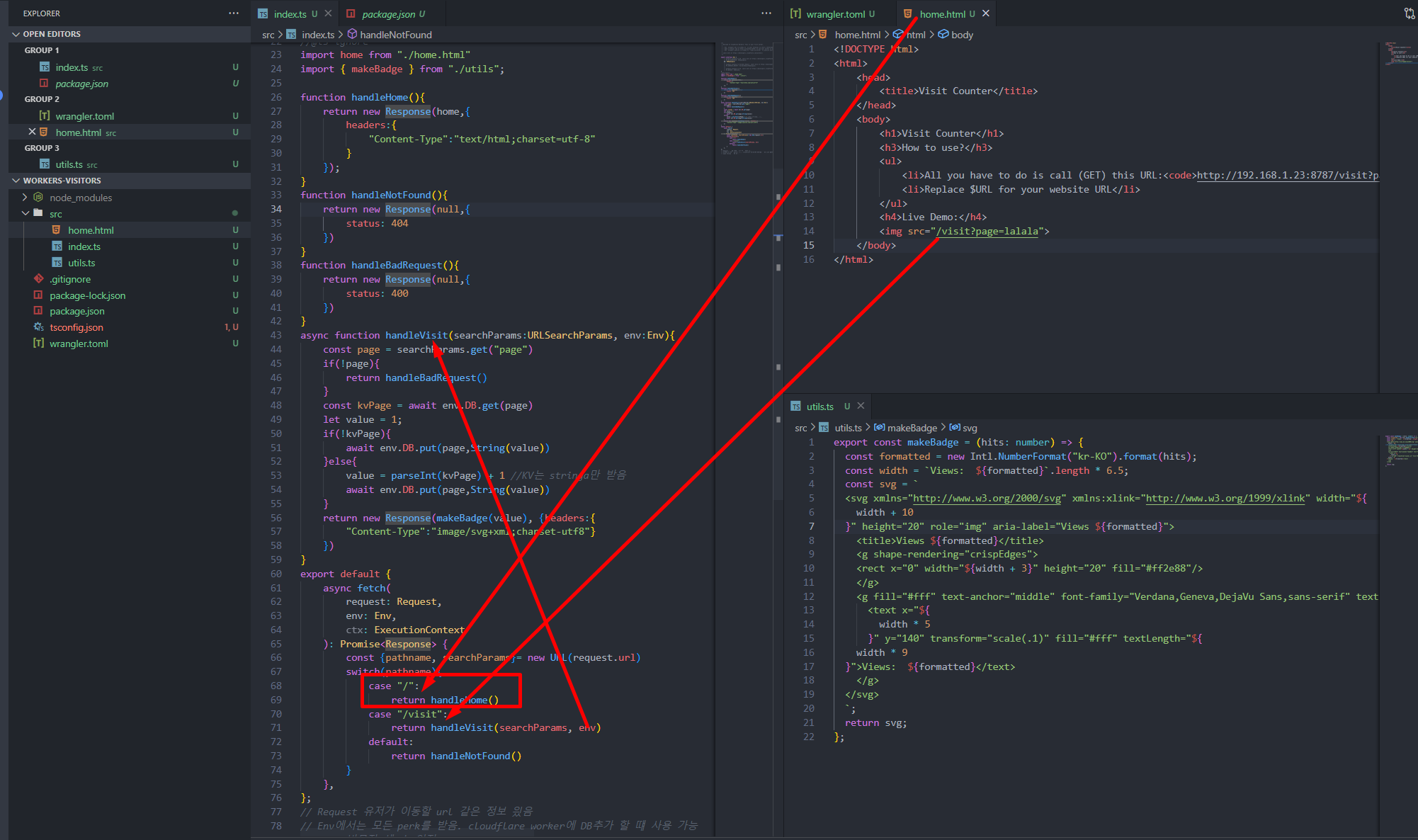Close the home.html editor tab
The image size is (1418, 840).
(x=985, y=13)
